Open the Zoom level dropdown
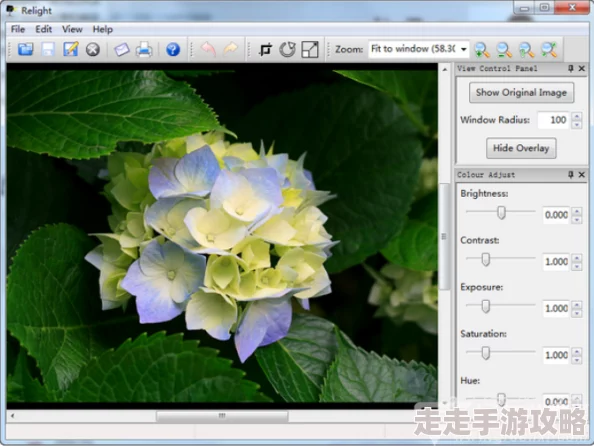Screen dimensions: 594x446 click(464, 49)
